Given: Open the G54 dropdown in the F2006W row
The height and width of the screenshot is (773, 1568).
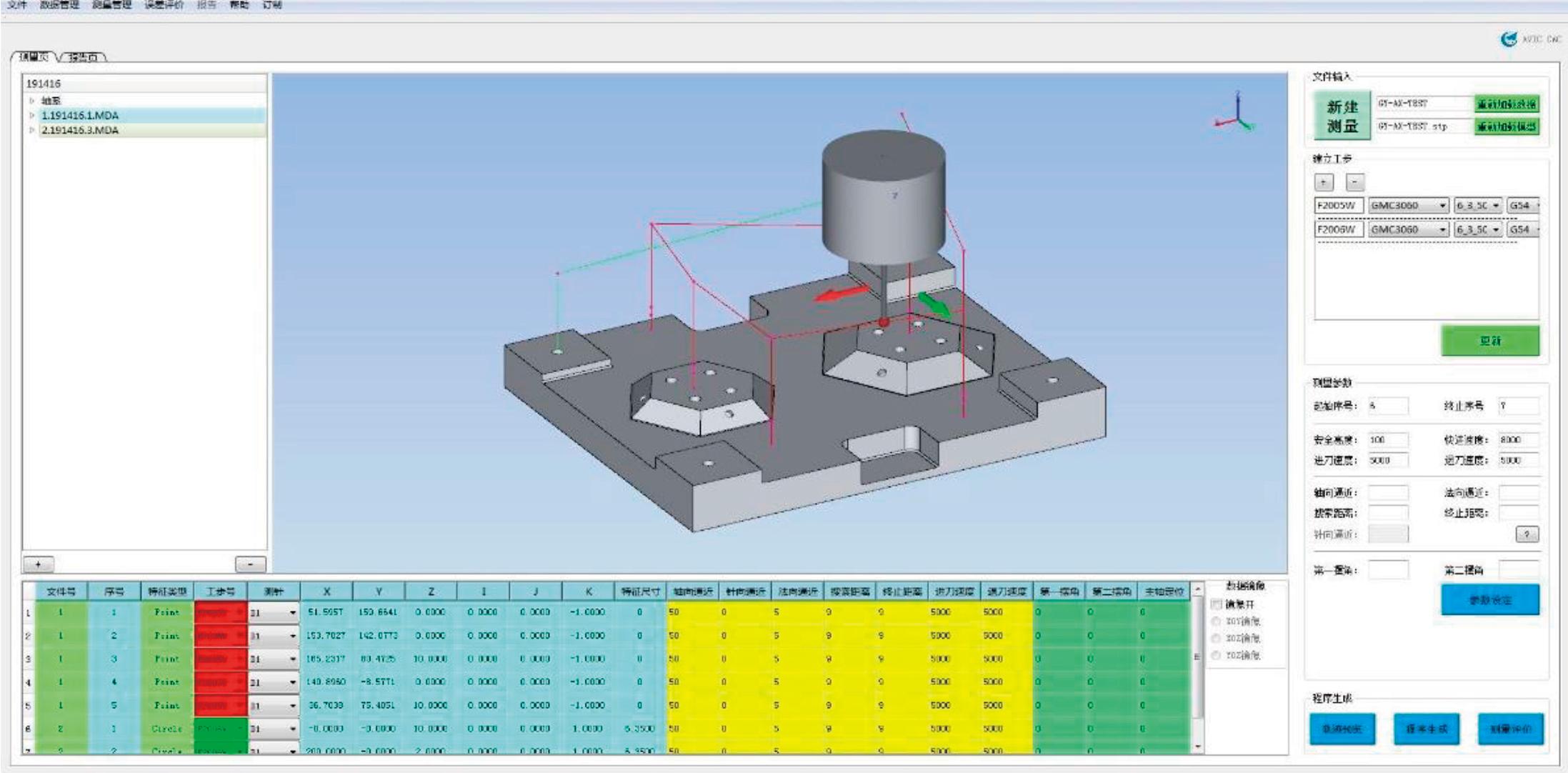Looking at the screenshot, I should 1523,229.
